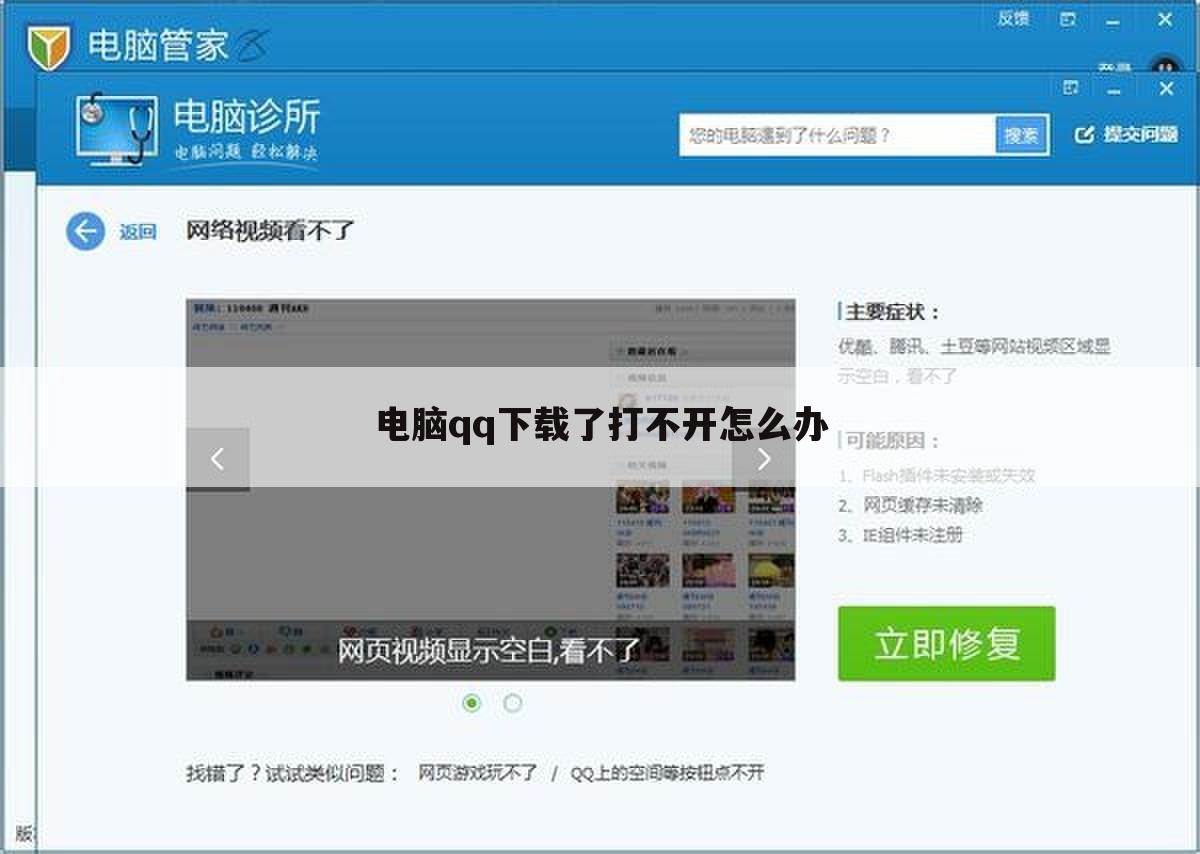The height and width of the screenshot is (854, 1200).
Task: Click the 可能原因 label
Action: click(x=893, y=441)
